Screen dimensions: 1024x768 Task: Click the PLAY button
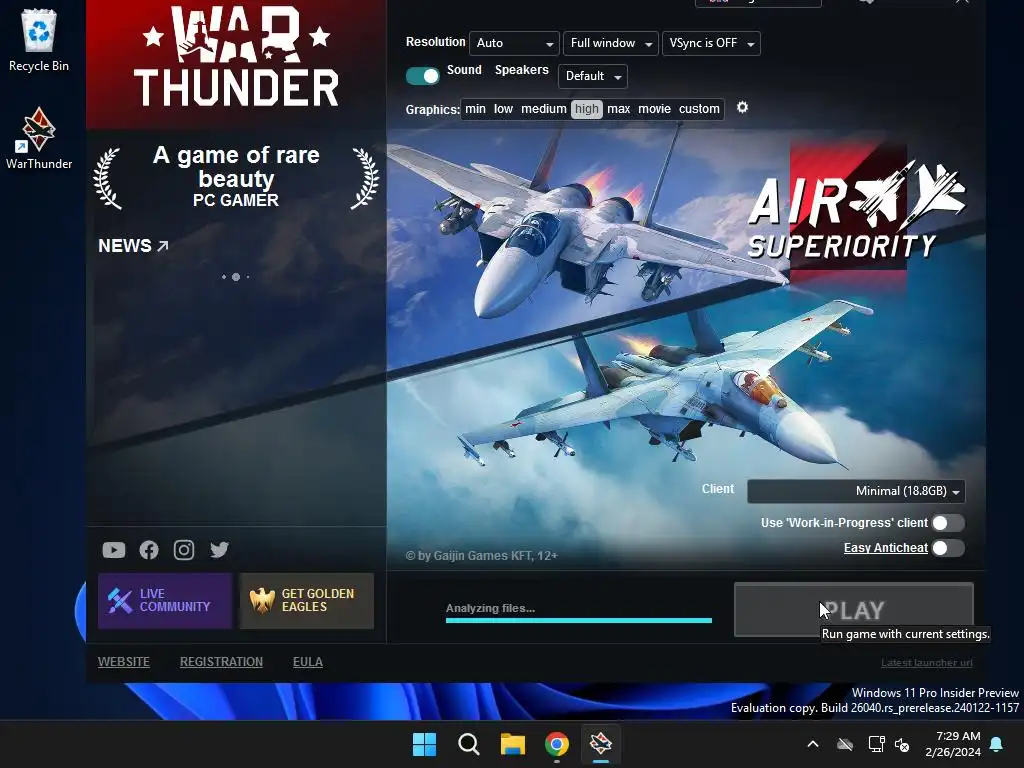coord(854,610)
